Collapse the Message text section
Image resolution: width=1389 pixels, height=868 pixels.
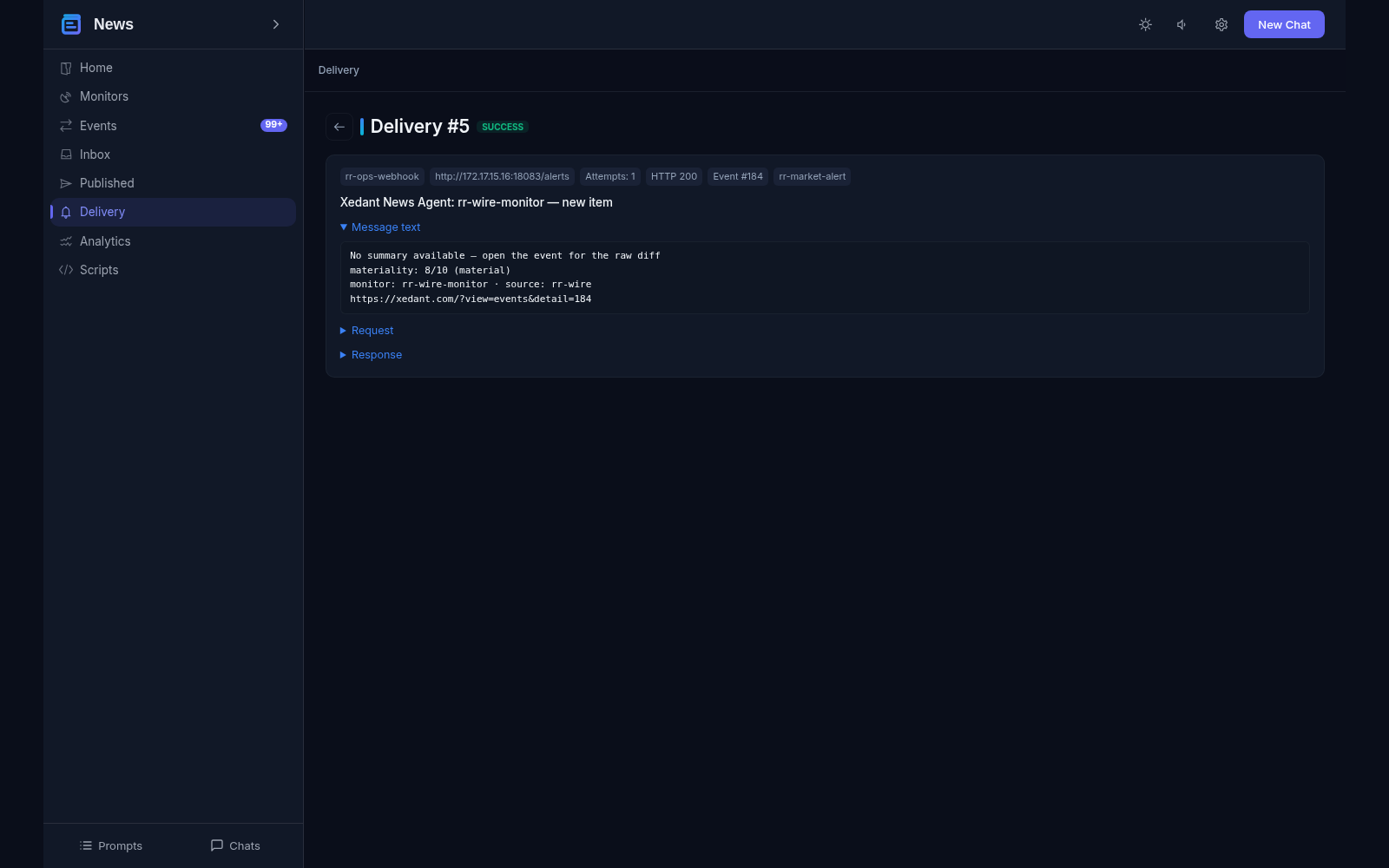[380, 227]
